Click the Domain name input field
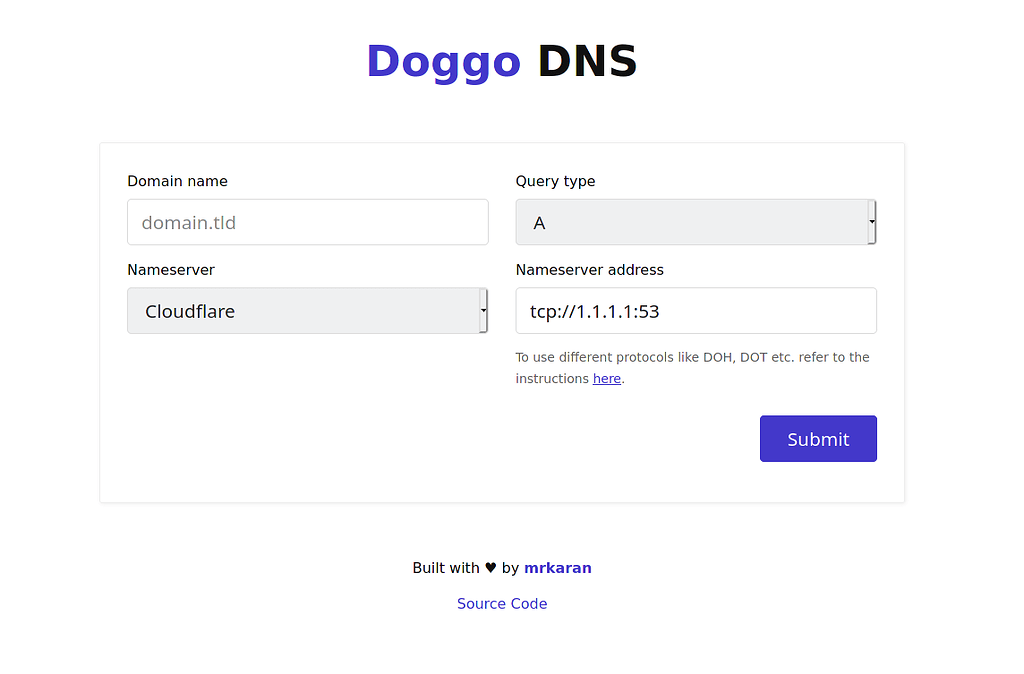The width and height of the screenshot is (1024, 674). pos(308,222)
